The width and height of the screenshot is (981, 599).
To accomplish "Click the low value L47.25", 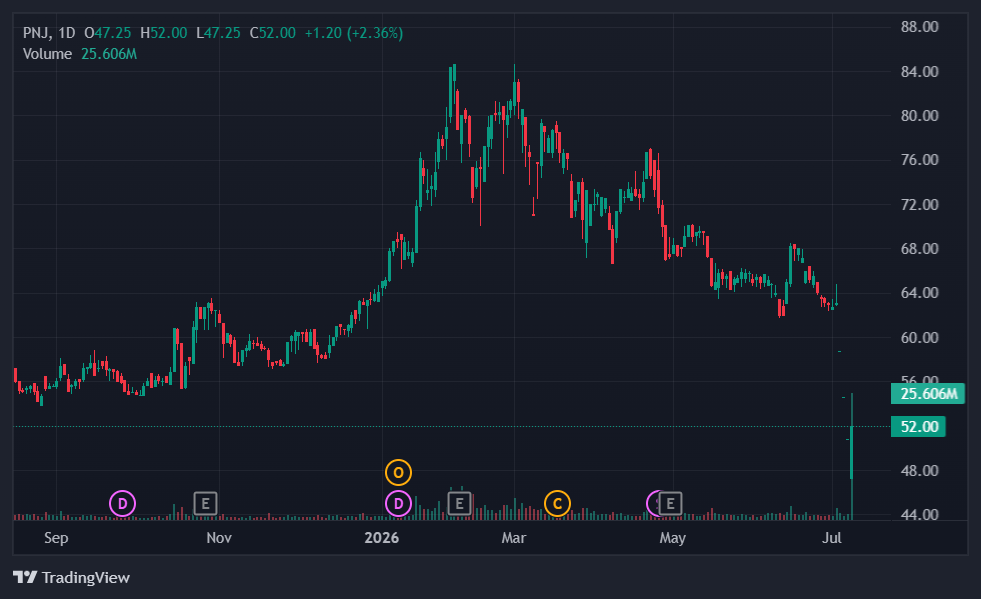I will point(218,33).
